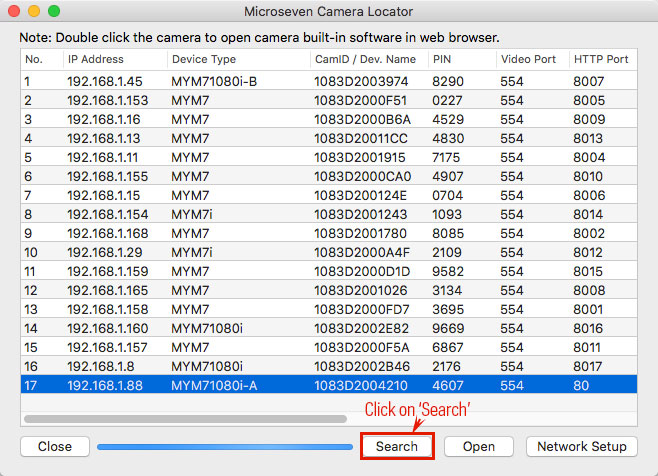Select the highlighted camera 192.168.1.88
The image size is (658, 476).
[329, 385]
